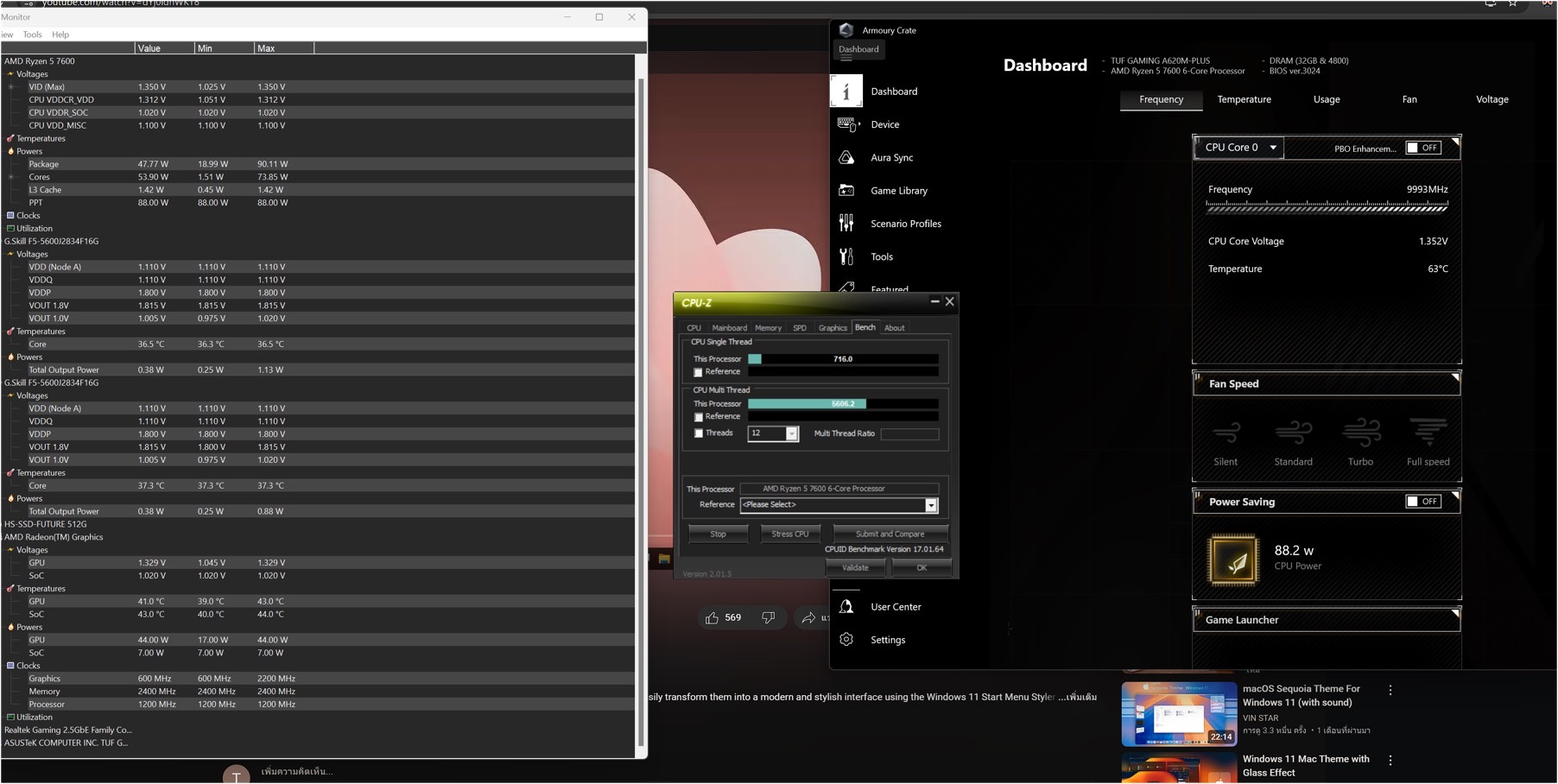Select the Game Library controller icon
Viewport: 1558px width, 784px height.
(846, 191)
